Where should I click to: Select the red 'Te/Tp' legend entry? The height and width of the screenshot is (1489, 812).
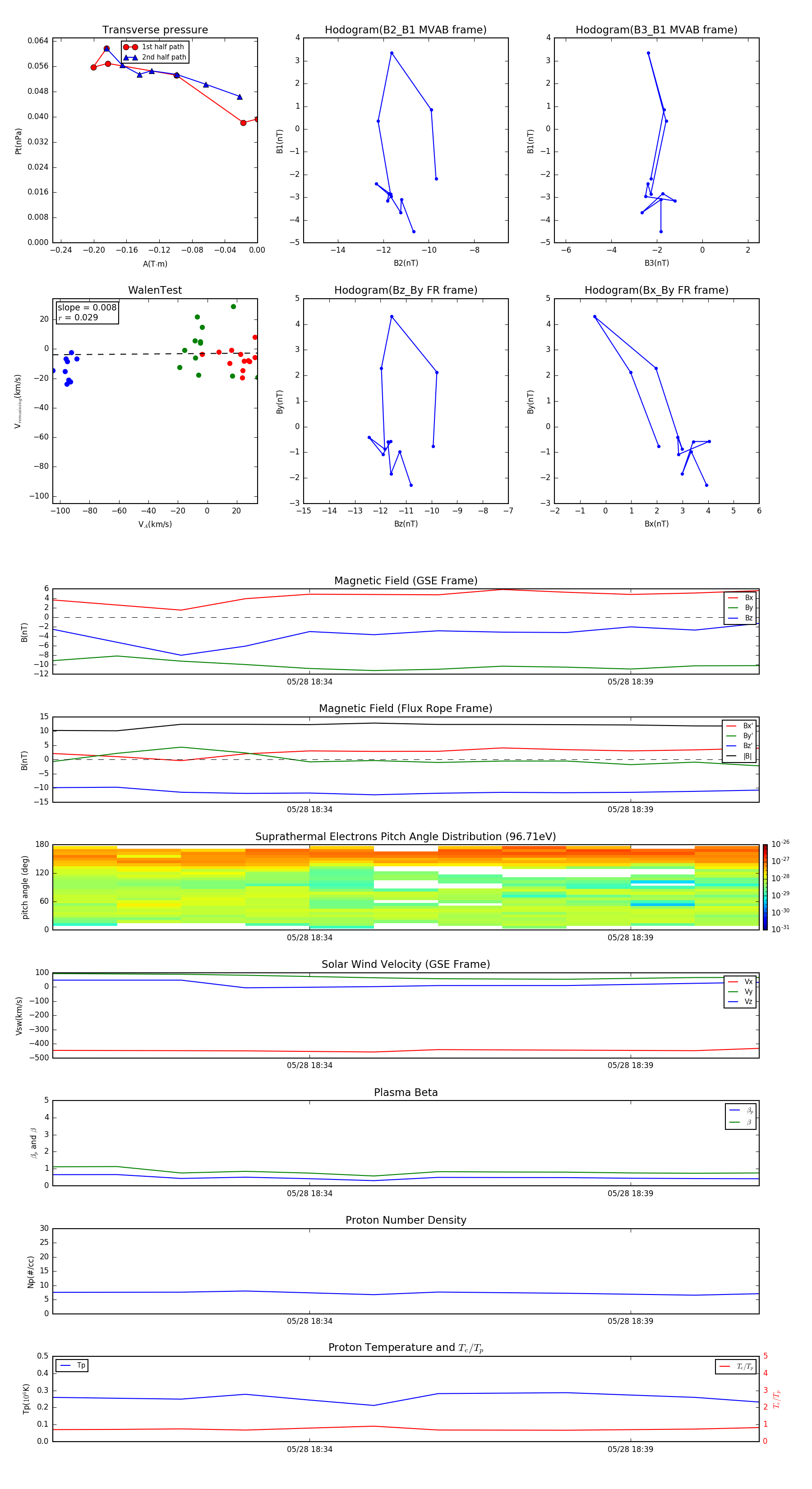coord(737,1366)
